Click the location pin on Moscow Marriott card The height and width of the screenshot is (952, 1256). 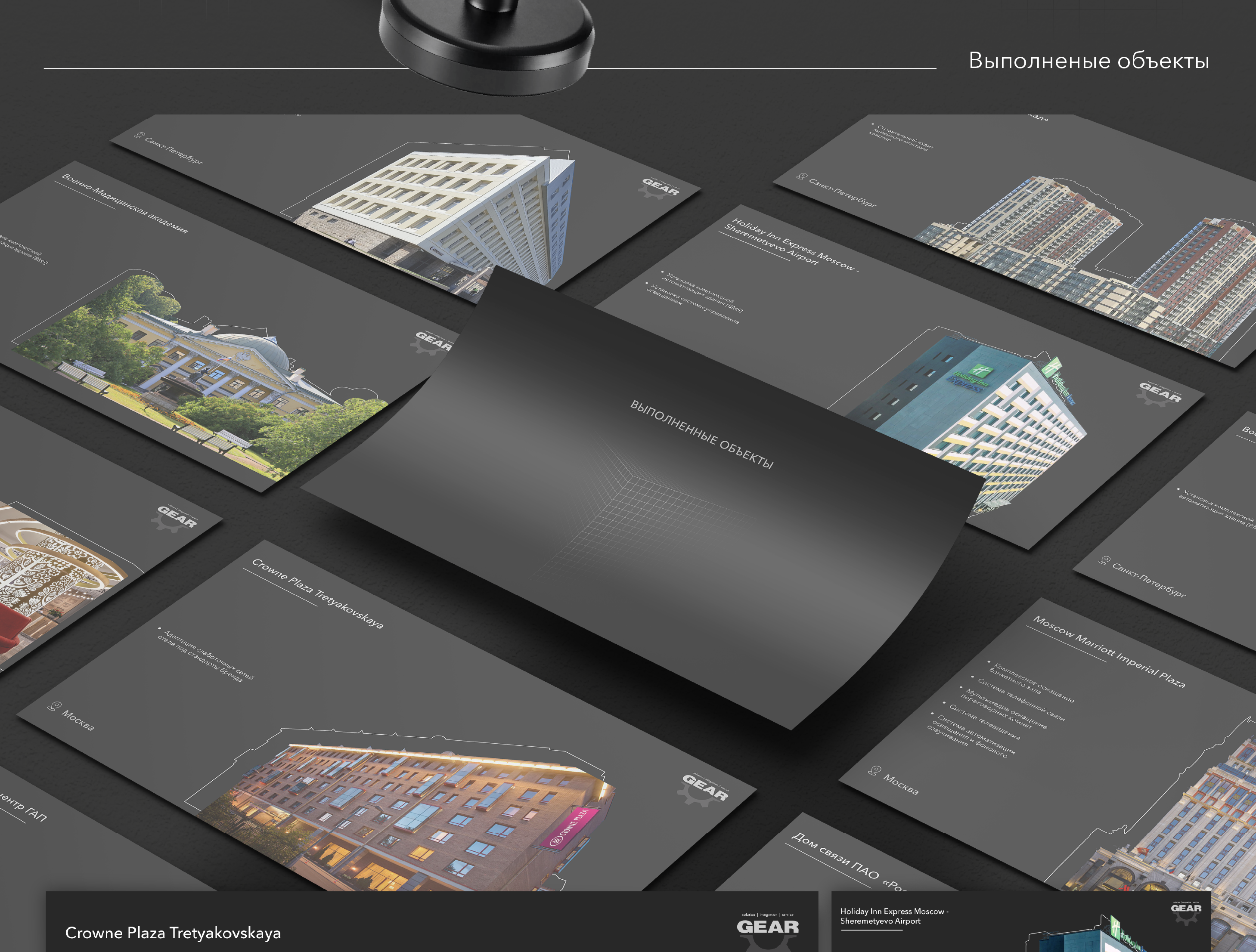click(875, 771)
